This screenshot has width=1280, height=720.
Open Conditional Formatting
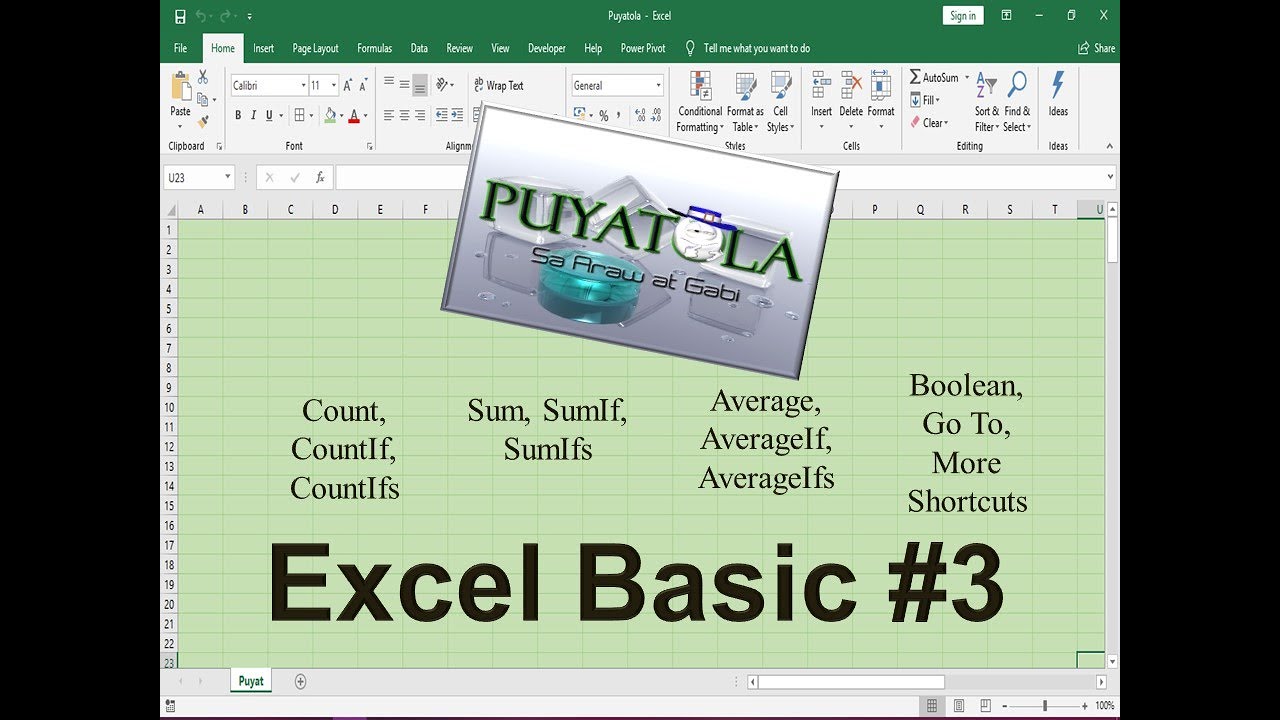pyautogui.click(x=700, y=102)
